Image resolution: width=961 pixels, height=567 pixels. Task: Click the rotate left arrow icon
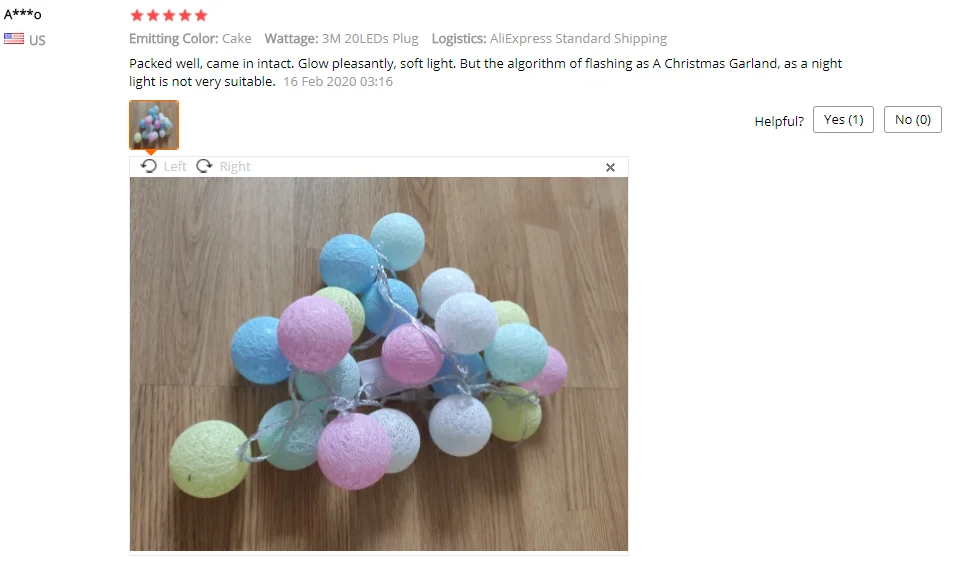point(148,166)
